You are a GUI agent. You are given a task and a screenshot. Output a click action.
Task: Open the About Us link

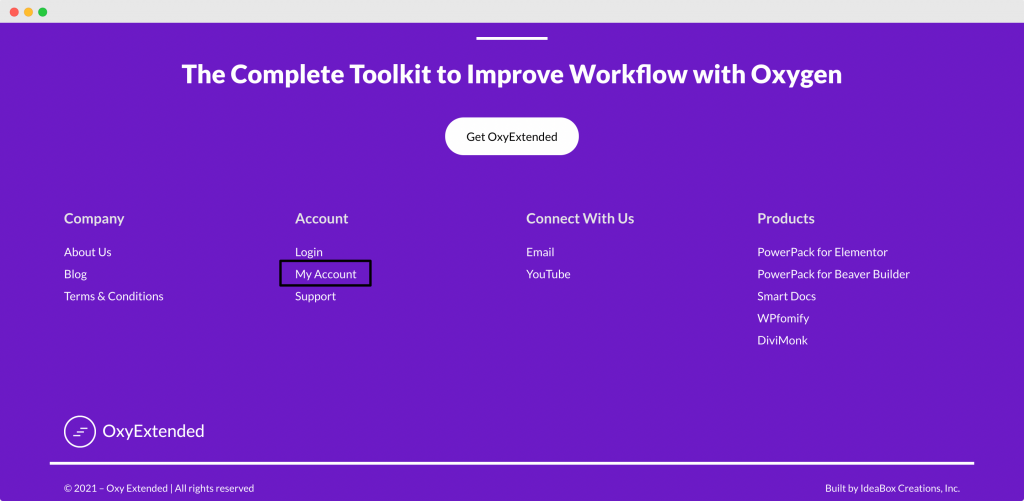click(x=88, y=252)
